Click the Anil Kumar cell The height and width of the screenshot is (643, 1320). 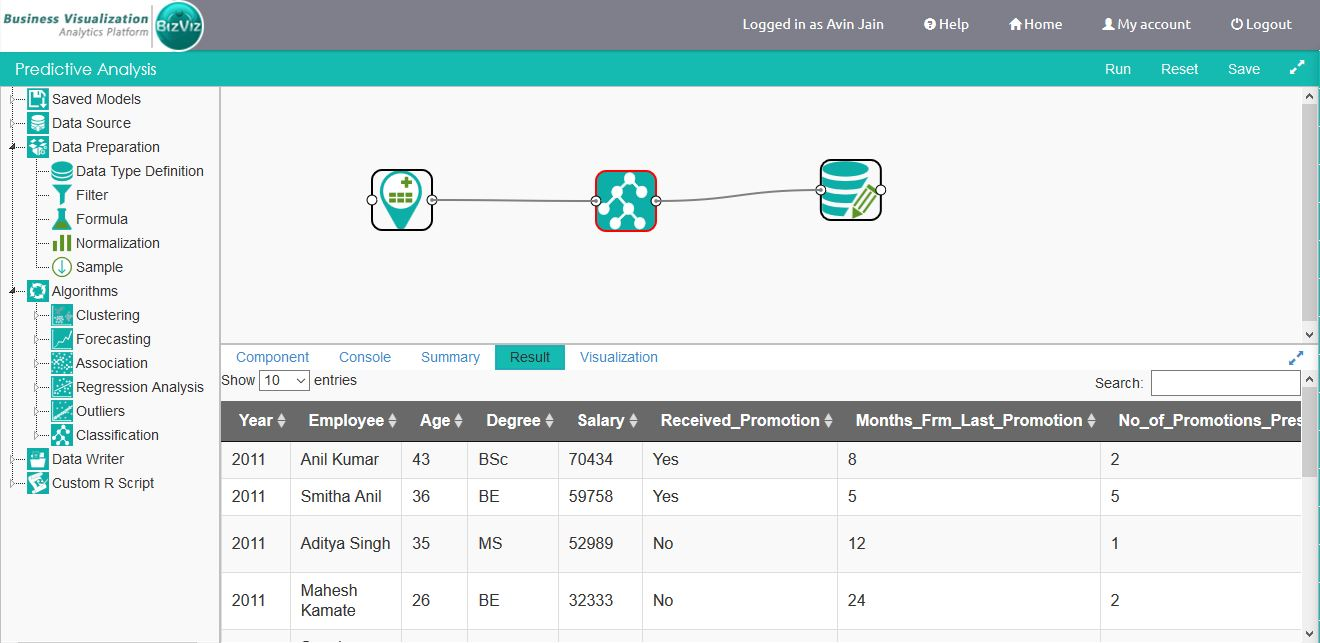coord(346,460)
